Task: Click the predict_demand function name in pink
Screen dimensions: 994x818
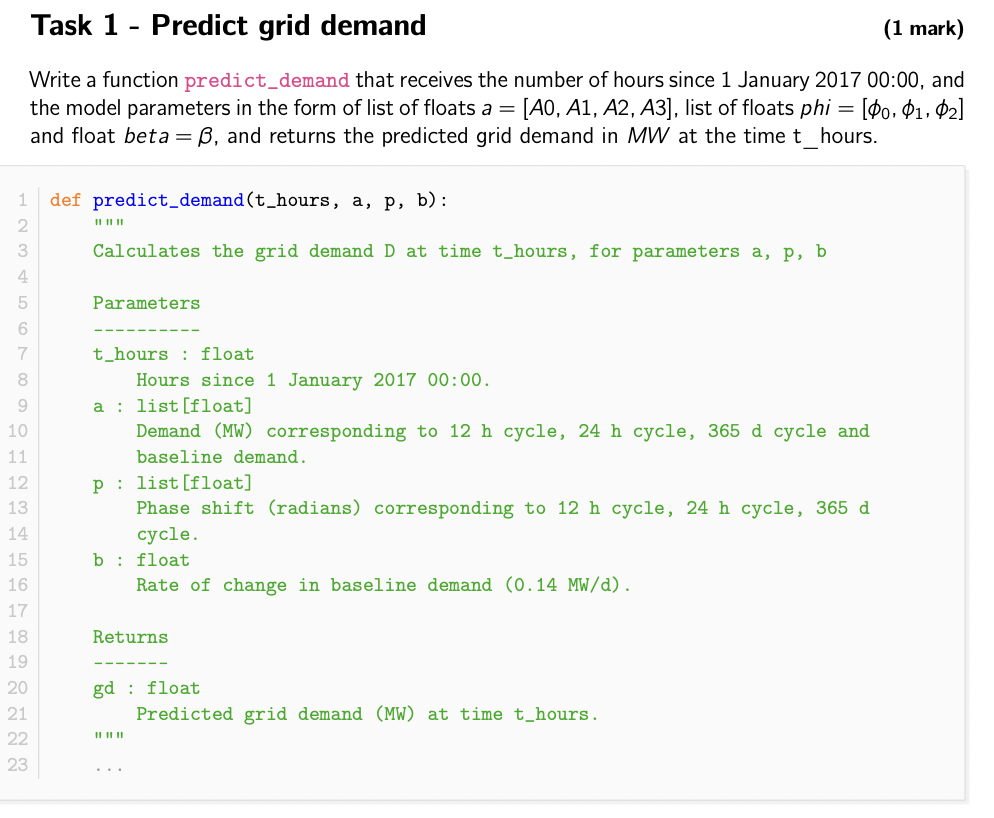Action: (266, 81)
